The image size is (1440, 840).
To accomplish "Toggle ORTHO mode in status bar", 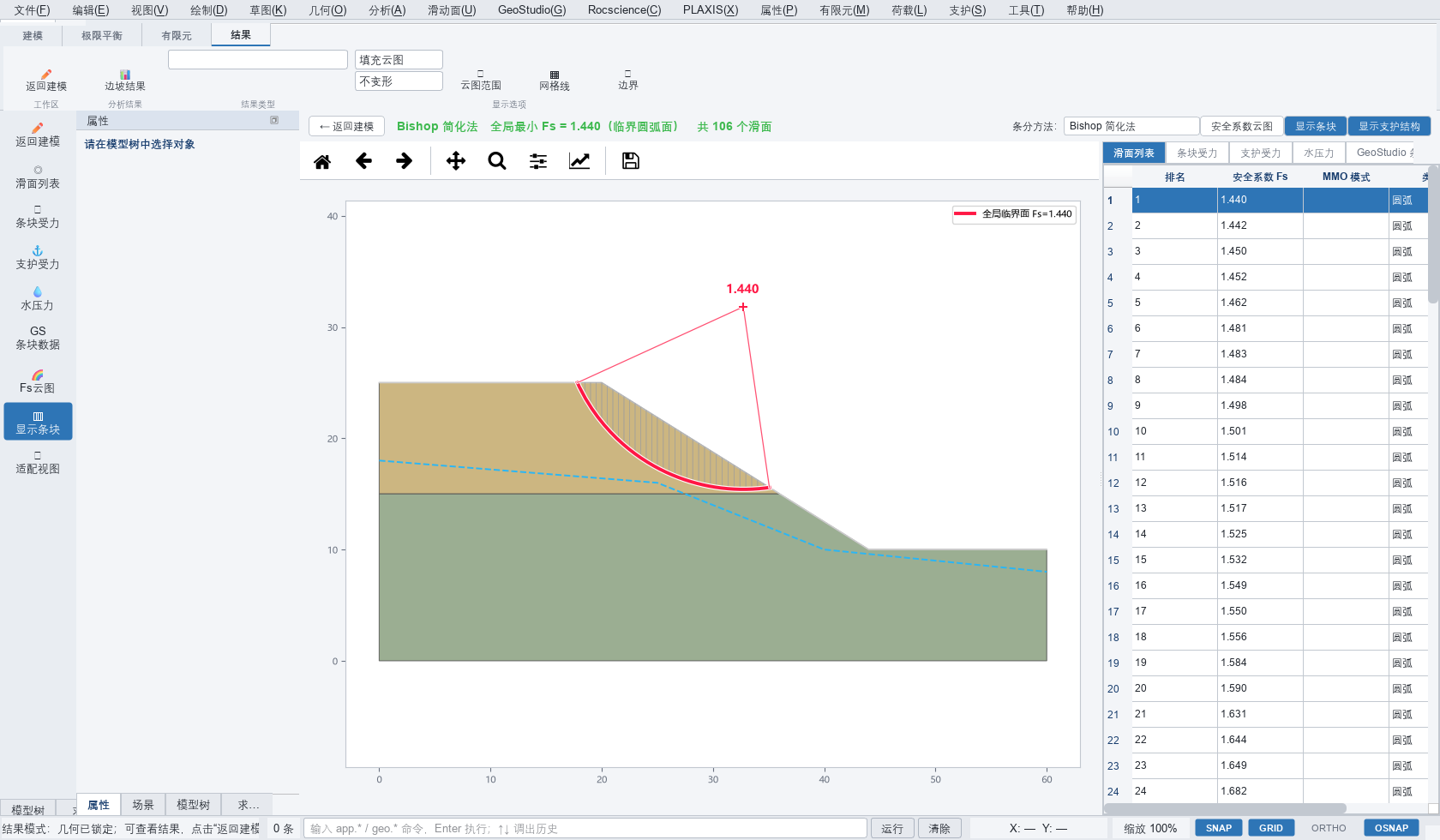I will pyautogui.click(x=1329, y=828).
